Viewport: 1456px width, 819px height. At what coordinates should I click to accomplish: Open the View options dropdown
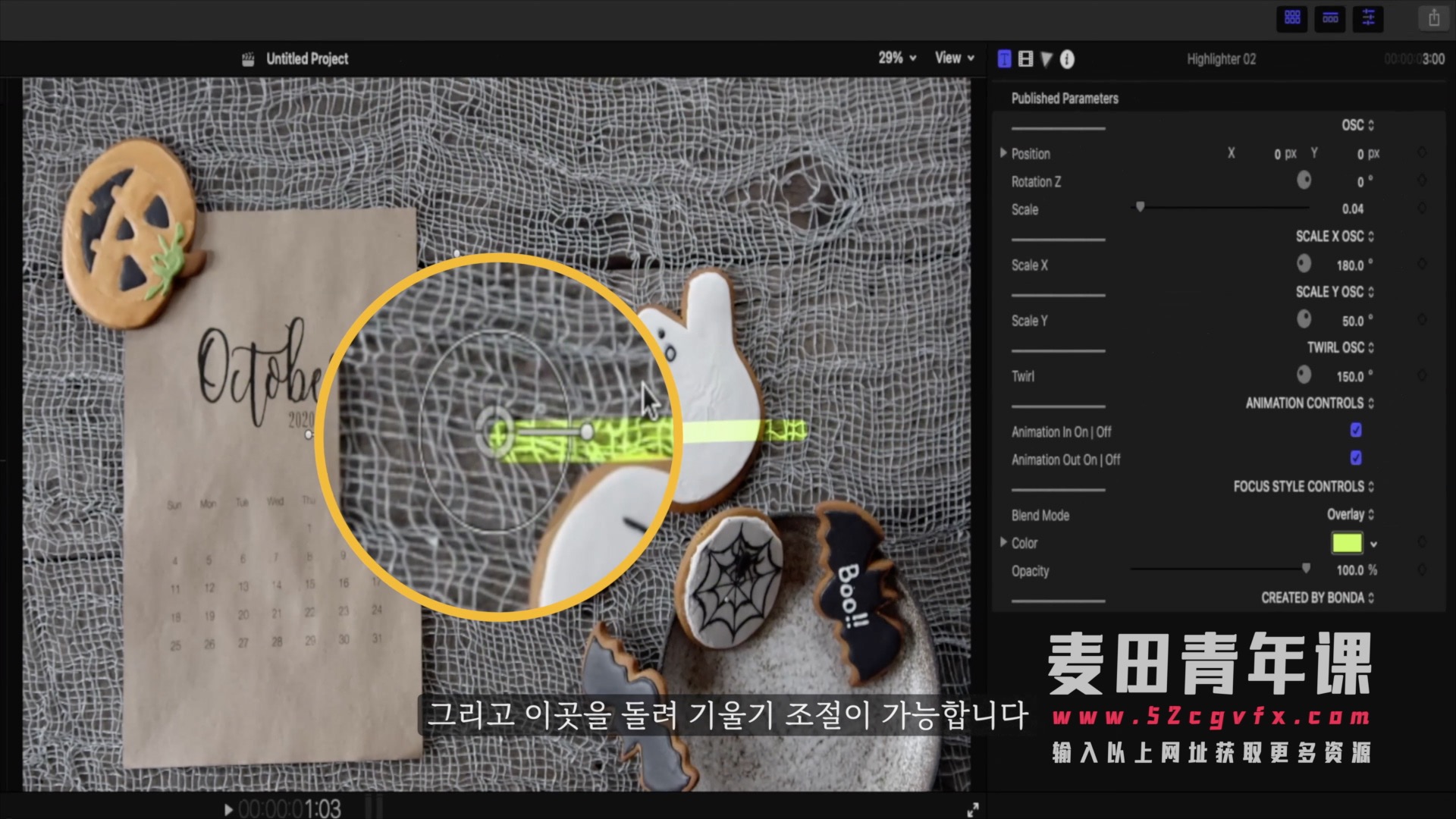[x=955, y=58]
